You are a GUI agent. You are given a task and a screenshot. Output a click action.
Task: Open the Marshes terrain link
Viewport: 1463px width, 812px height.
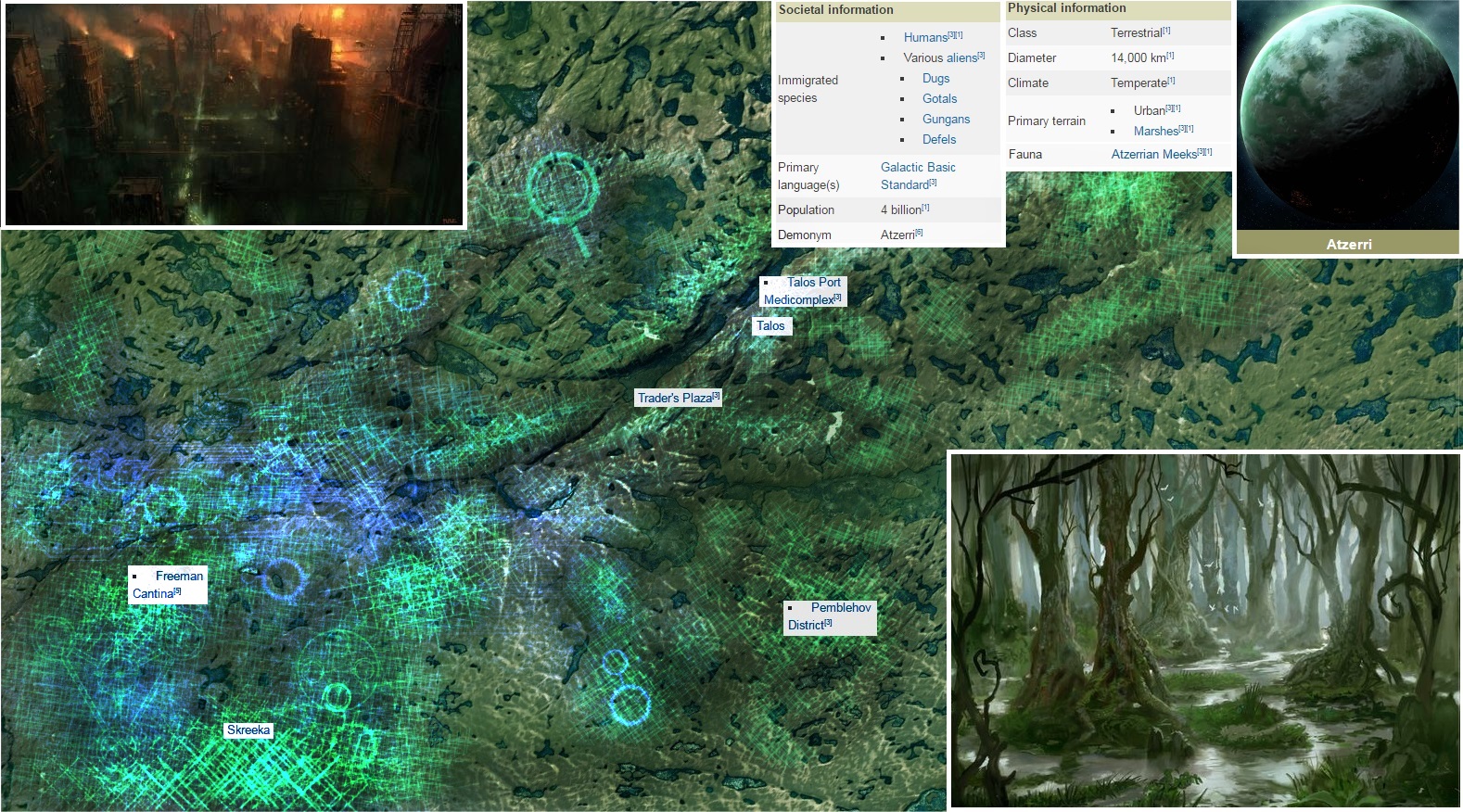click(x=1155, y=132)
